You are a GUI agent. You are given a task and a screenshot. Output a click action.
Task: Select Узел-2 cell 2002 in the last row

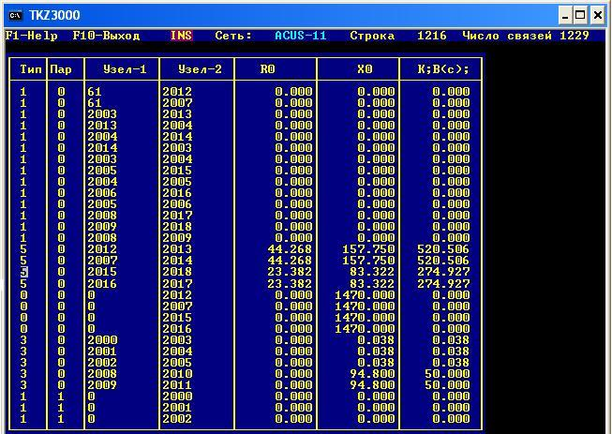pyautogui.click(x=177, y=419)
